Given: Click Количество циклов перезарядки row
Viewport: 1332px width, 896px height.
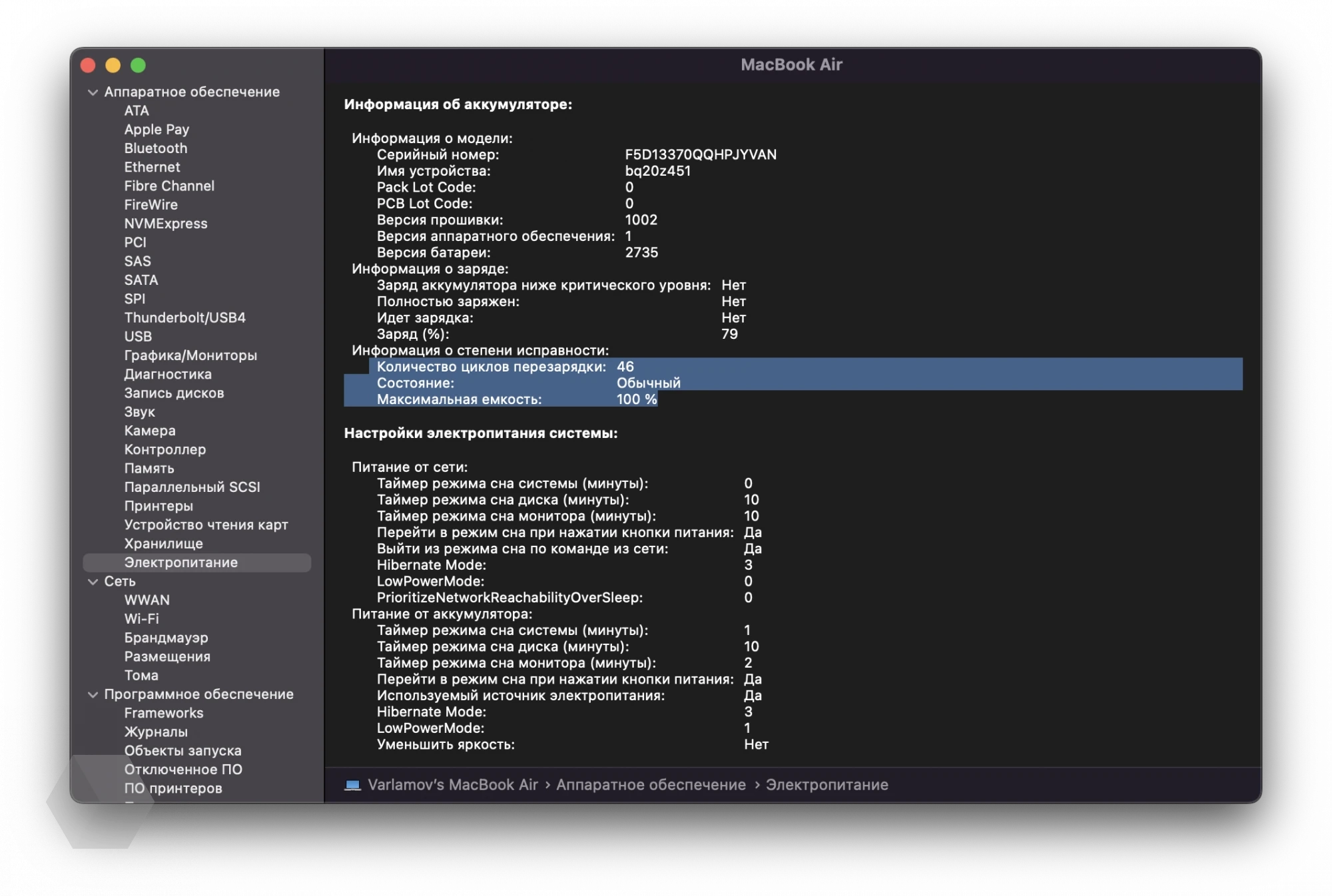Looking at the screenshot, I should point(806,367).
